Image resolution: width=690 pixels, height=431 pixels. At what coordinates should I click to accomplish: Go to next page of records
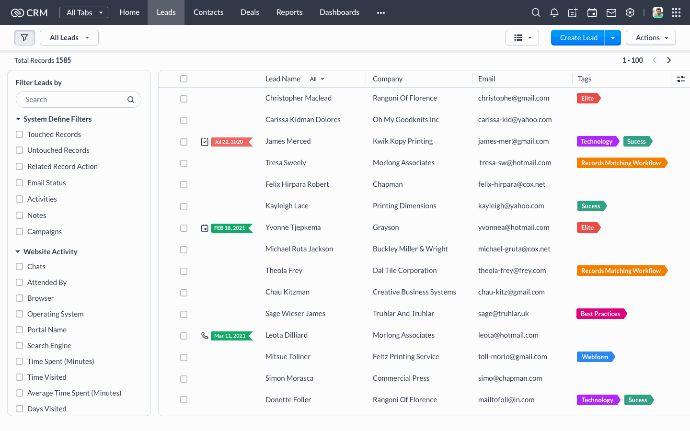click(x=671, y=60)
